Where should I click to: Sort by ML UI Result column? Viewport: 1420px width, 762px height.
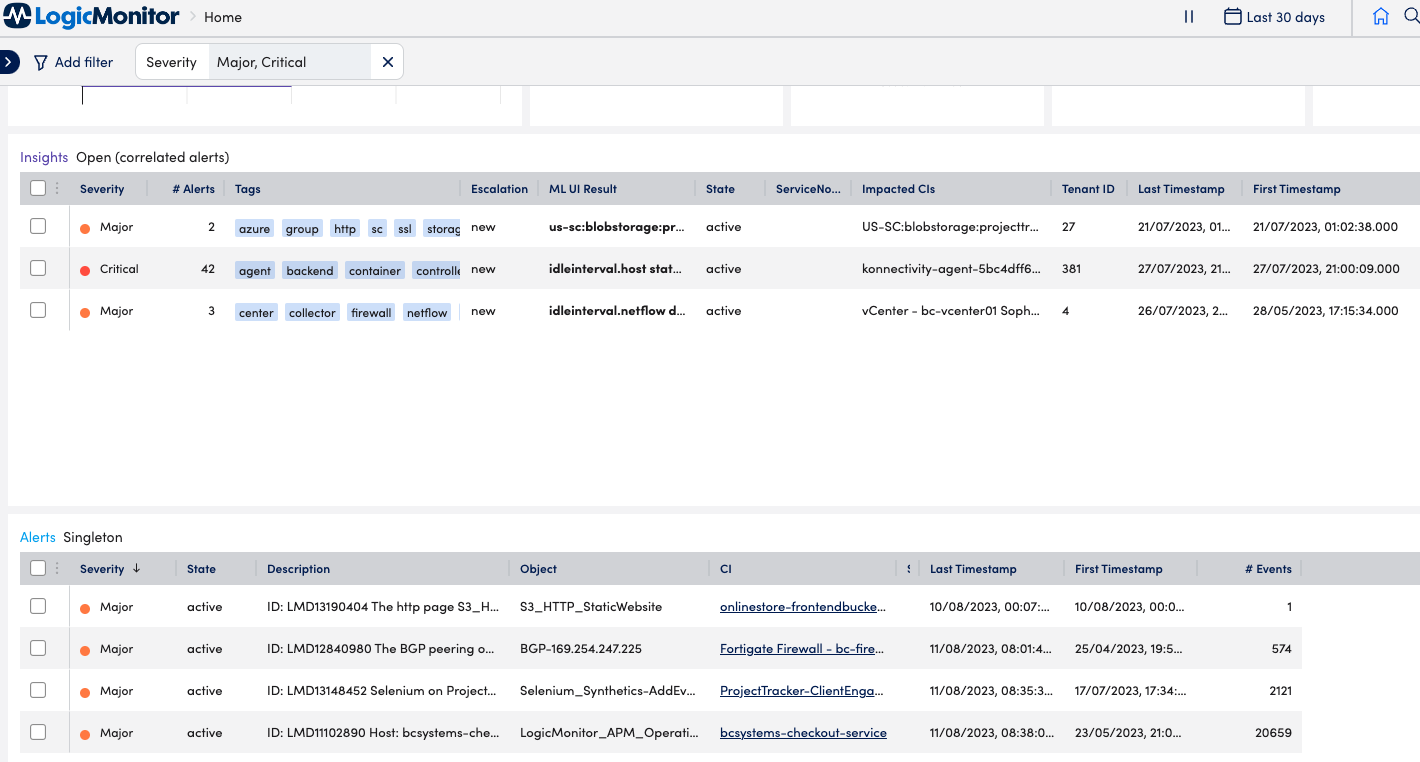point(583,189)
